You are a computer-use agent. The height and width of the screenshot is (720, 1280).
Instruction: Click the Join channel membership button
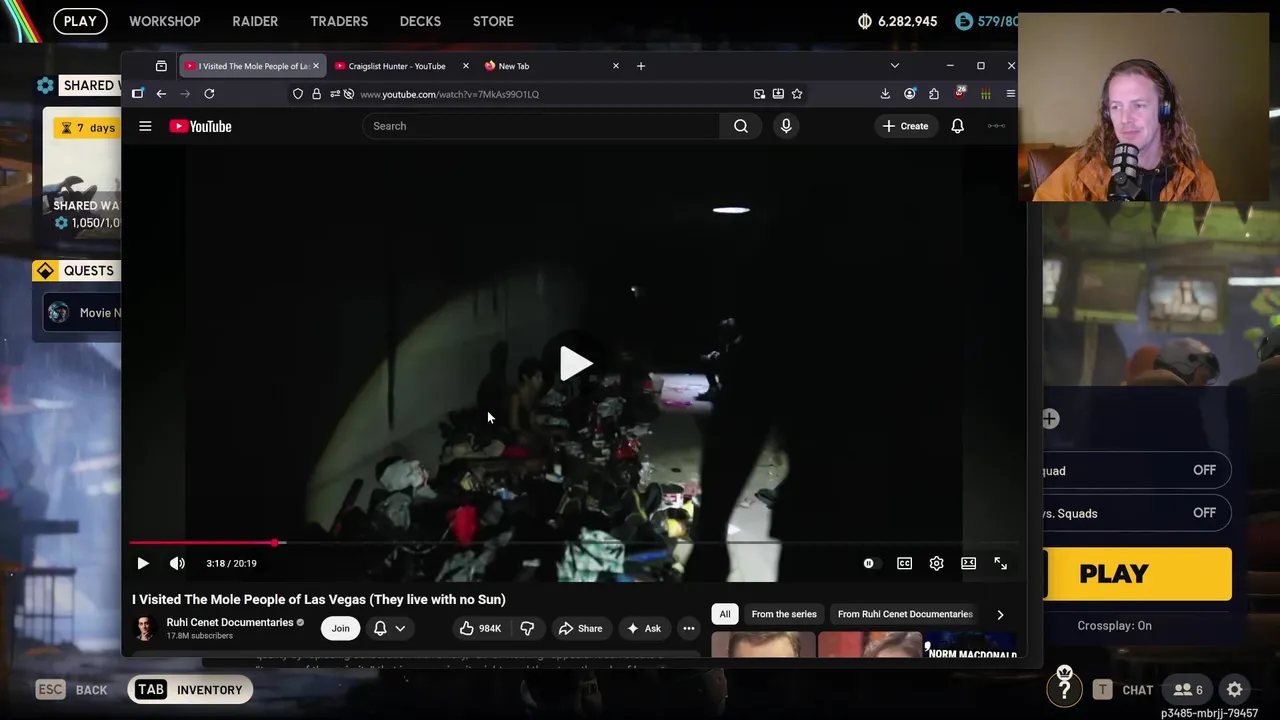click(340, 628)
